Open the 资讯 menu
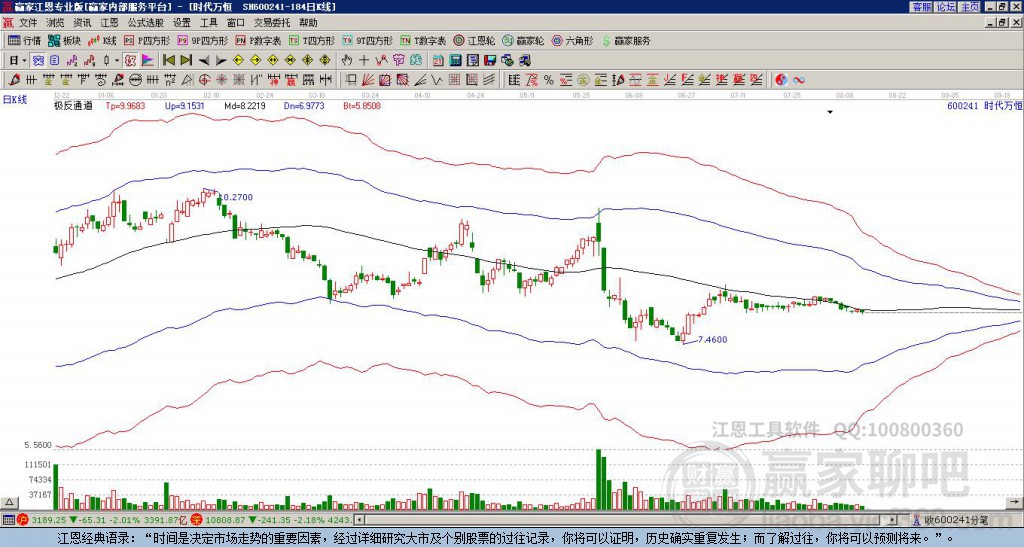The height and width of the screenshot is (548, 1024). (x=82, y=23)
